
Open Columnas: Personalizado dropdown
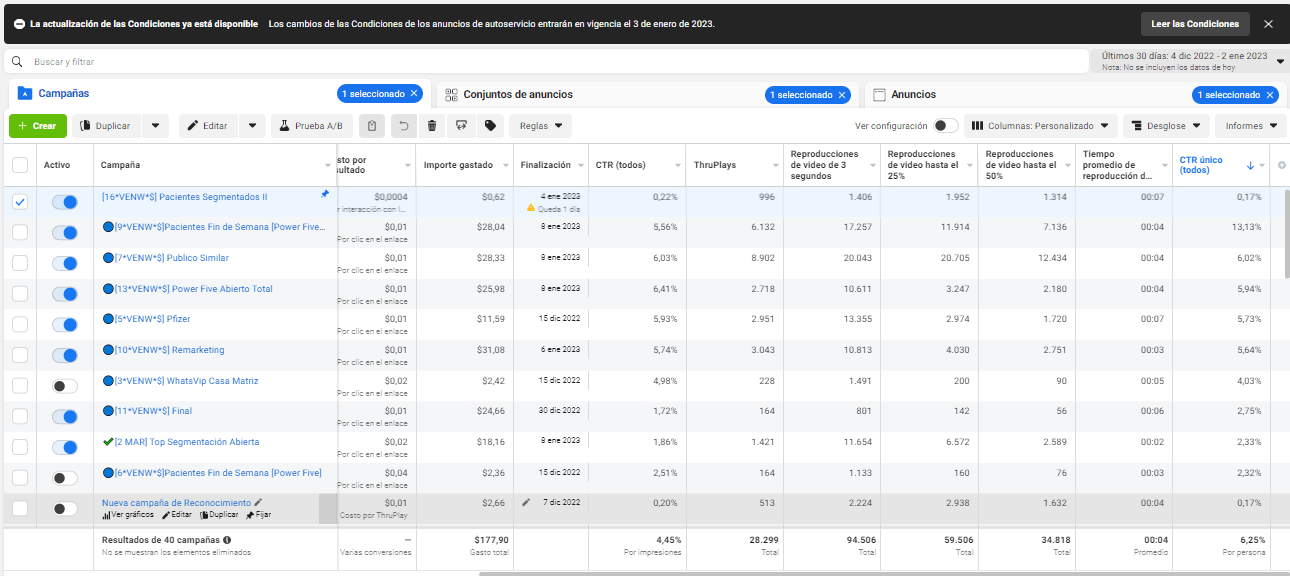(x=1040, y=126)
